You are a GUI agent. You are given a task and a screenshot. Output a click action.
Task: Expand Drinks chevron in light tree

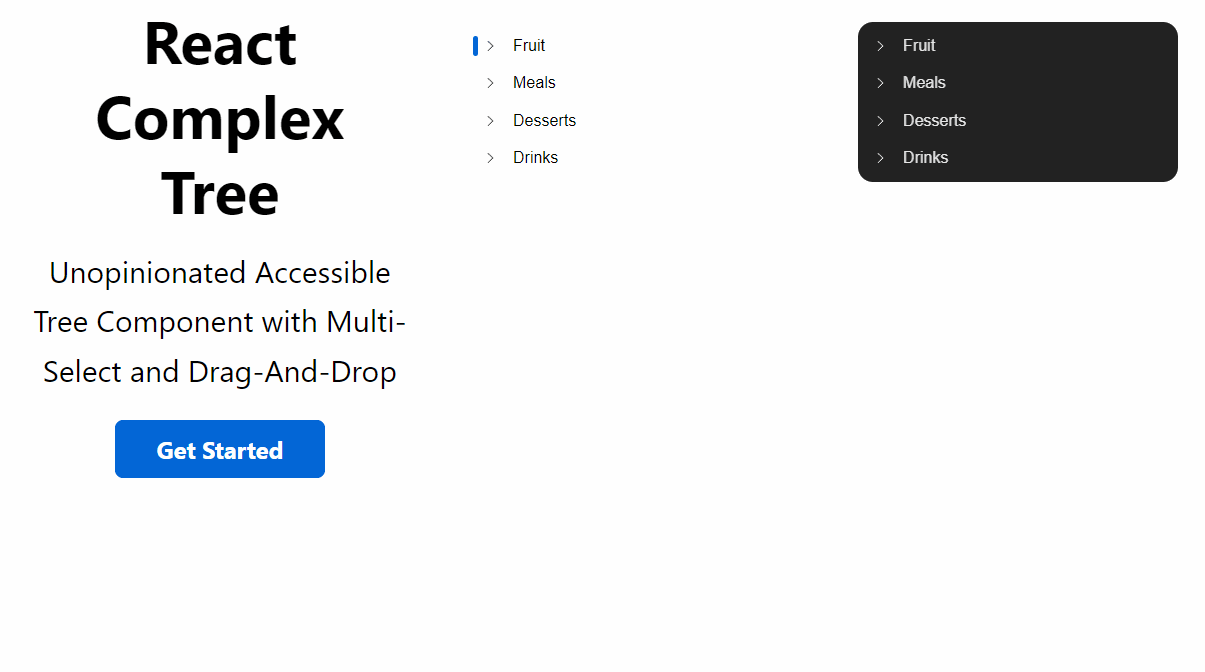(490, 158)
